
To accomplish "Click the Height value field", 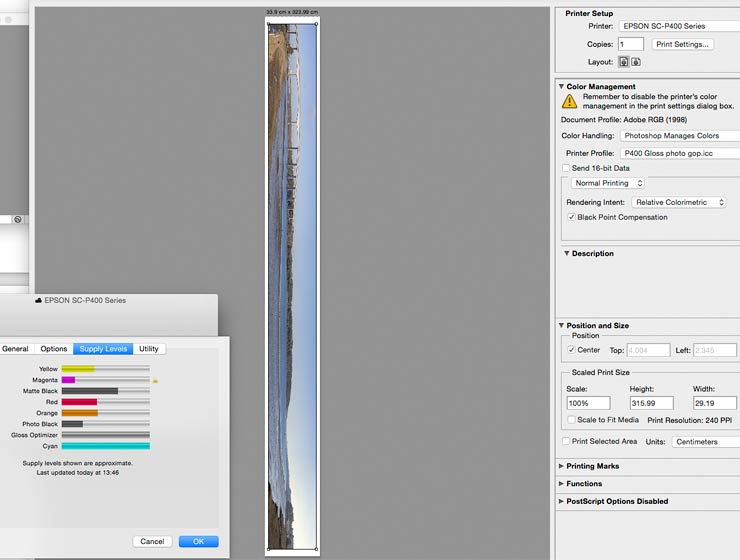I will point(651,403).
